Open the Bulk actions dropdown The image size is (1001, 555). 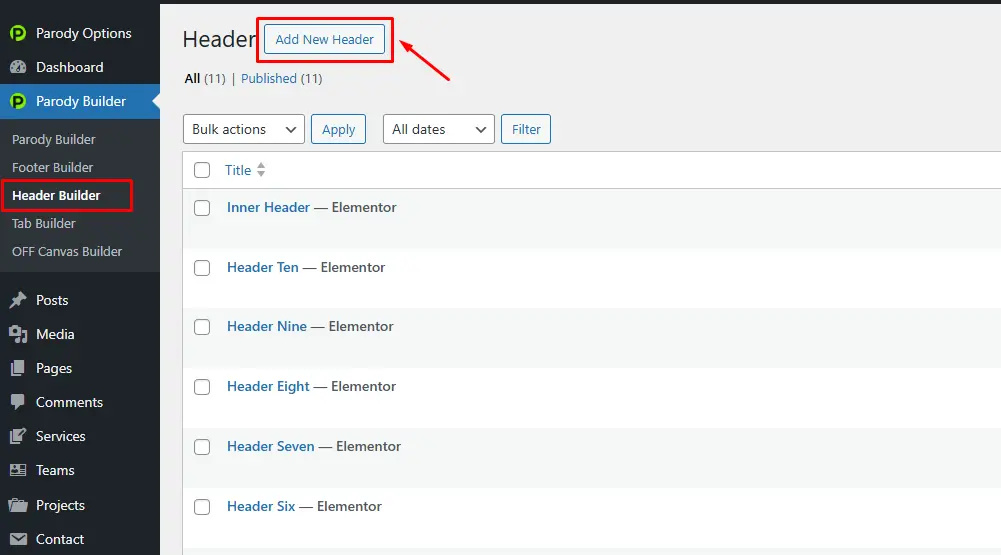point(244,129)
